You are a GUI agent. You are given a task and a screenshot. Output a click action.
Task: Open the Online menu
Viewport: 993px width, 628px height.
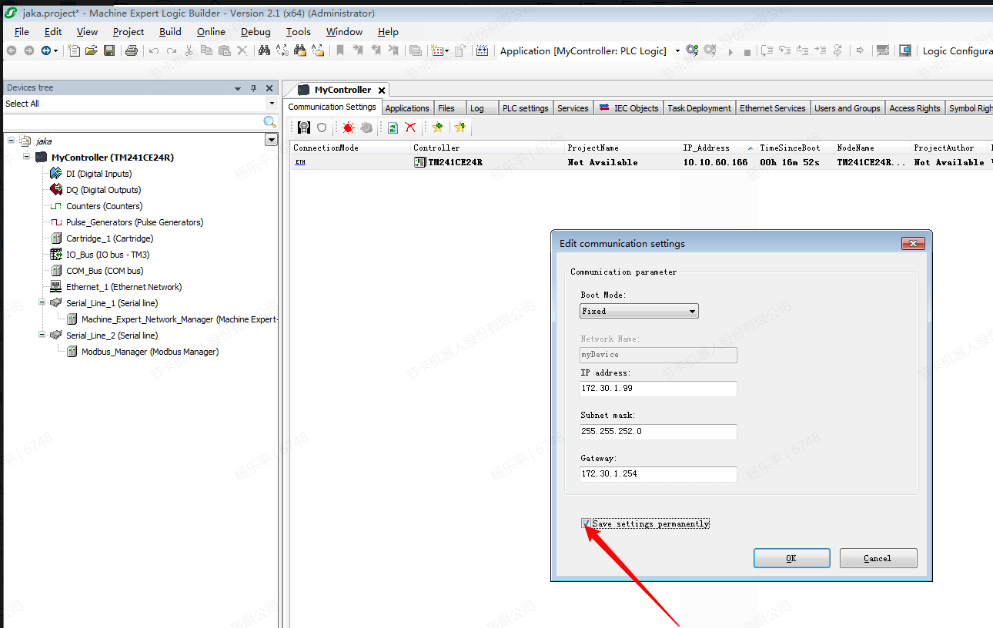pyautogui.click(x=211, y=32)
